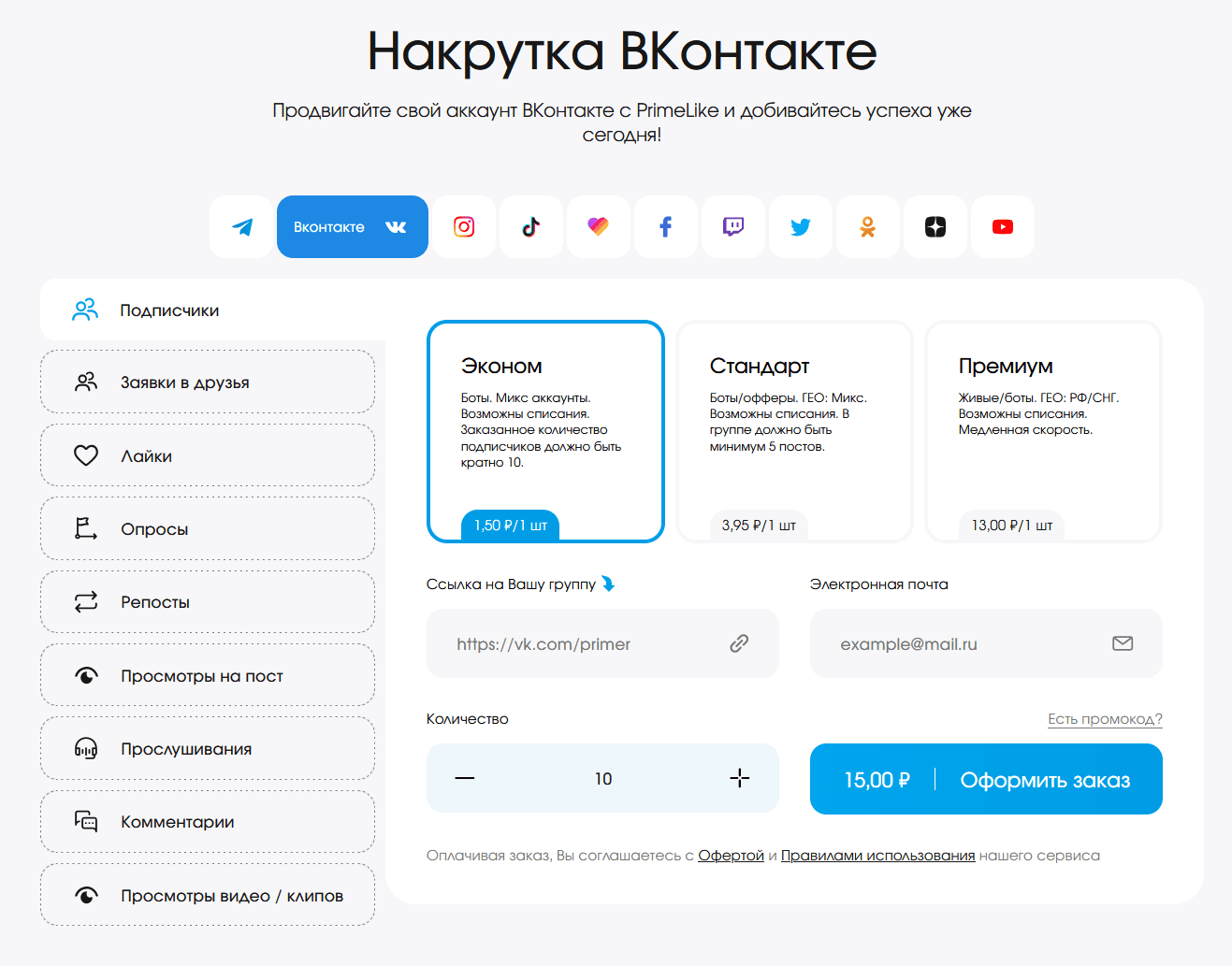
Task: Open the Instagram services tab
Action: pyautogui.click(x=464, y=226)
